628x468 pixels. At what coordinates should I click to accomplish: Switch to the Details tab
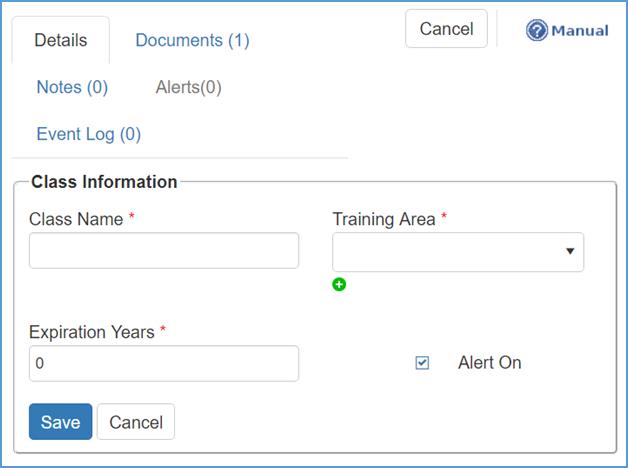60,41
